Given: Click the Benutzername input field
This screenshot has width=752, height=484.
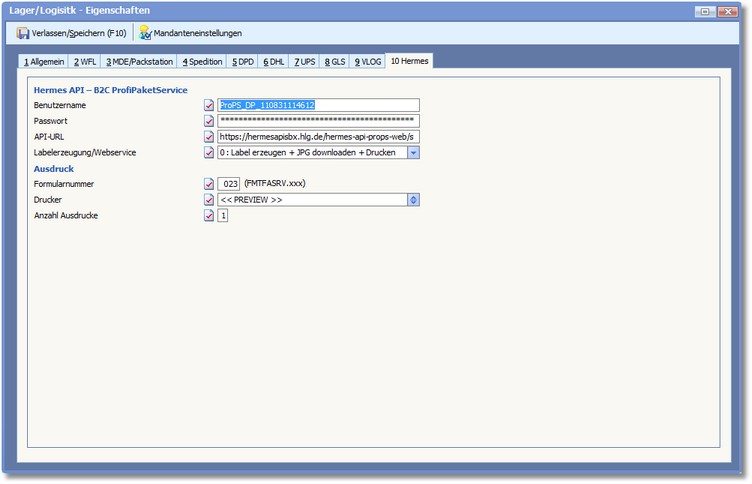Looking at the screenshot, I should tap(318, 105).
